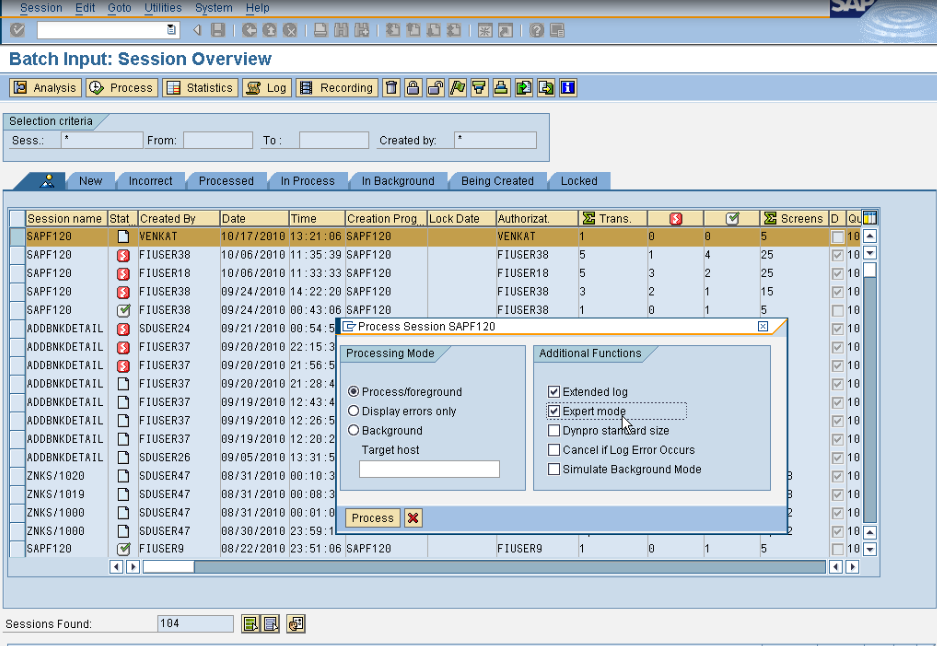Open the Analysis view

[x=44, y=87]
